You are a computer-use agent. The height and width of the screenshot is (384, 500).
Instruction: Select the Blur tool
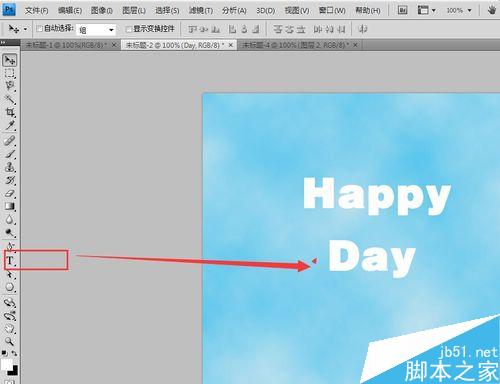(10, 220)
